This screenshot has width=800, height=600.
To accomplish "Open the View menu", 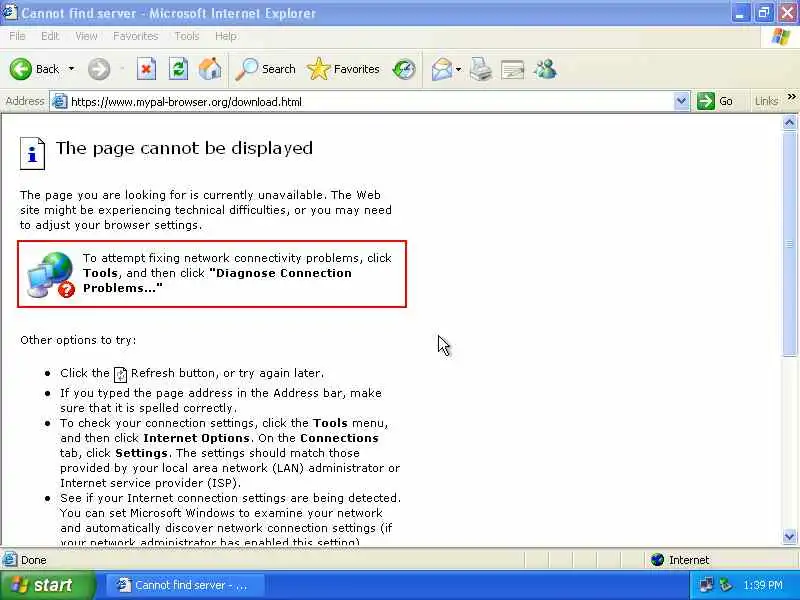I will [x=86, y=36].
